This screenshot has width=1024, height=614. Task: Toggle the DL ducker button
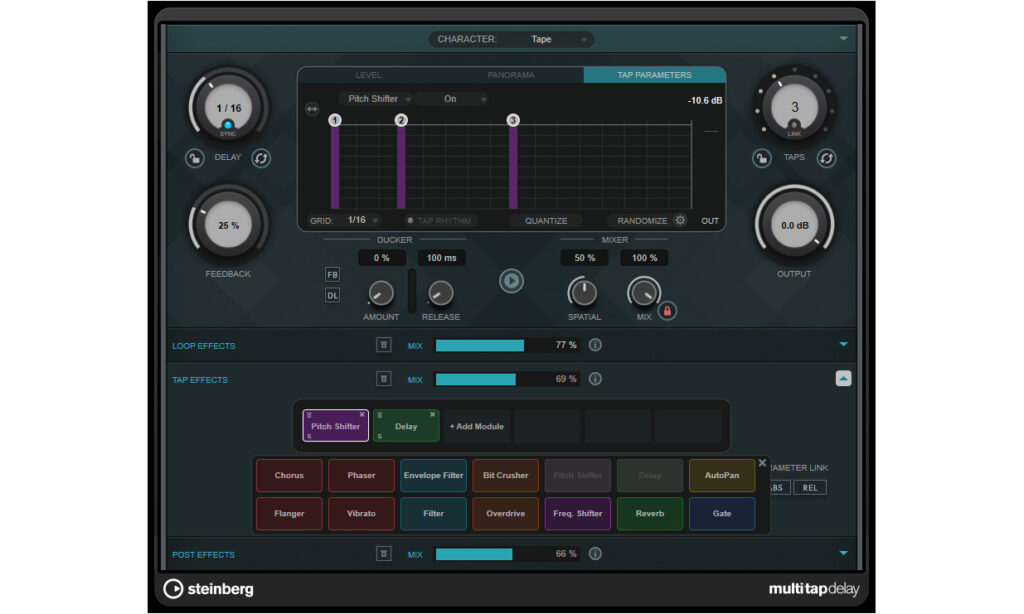[x=332, y=295]
